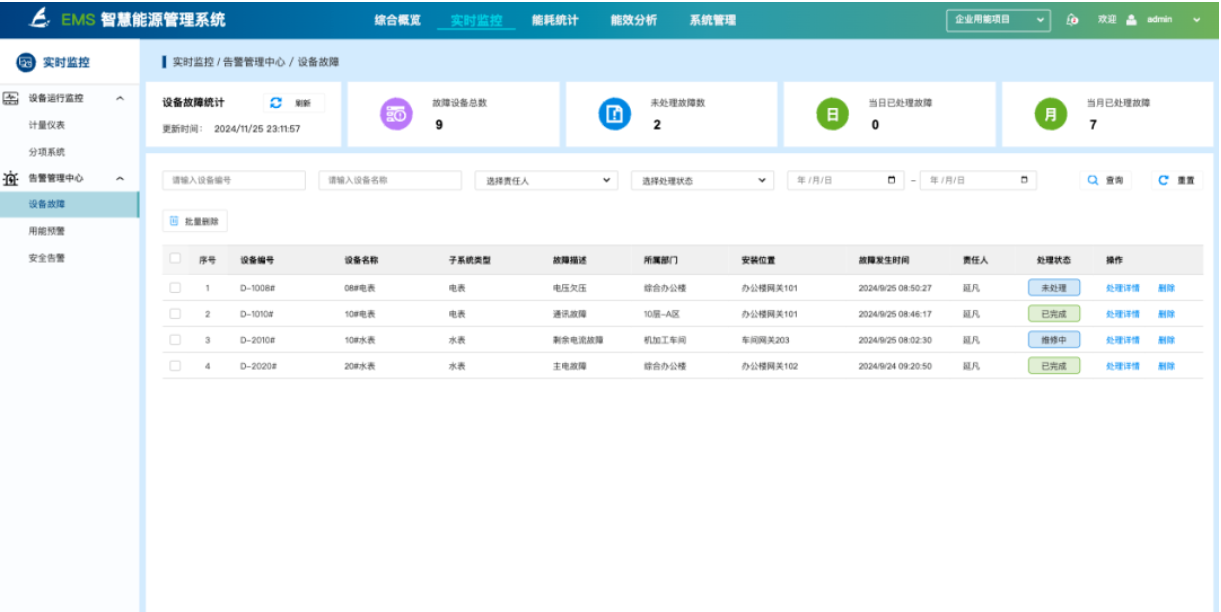Click the blue unprocessed faults icon
Viewport: 1221px width, 612px height.
(614, 115)
